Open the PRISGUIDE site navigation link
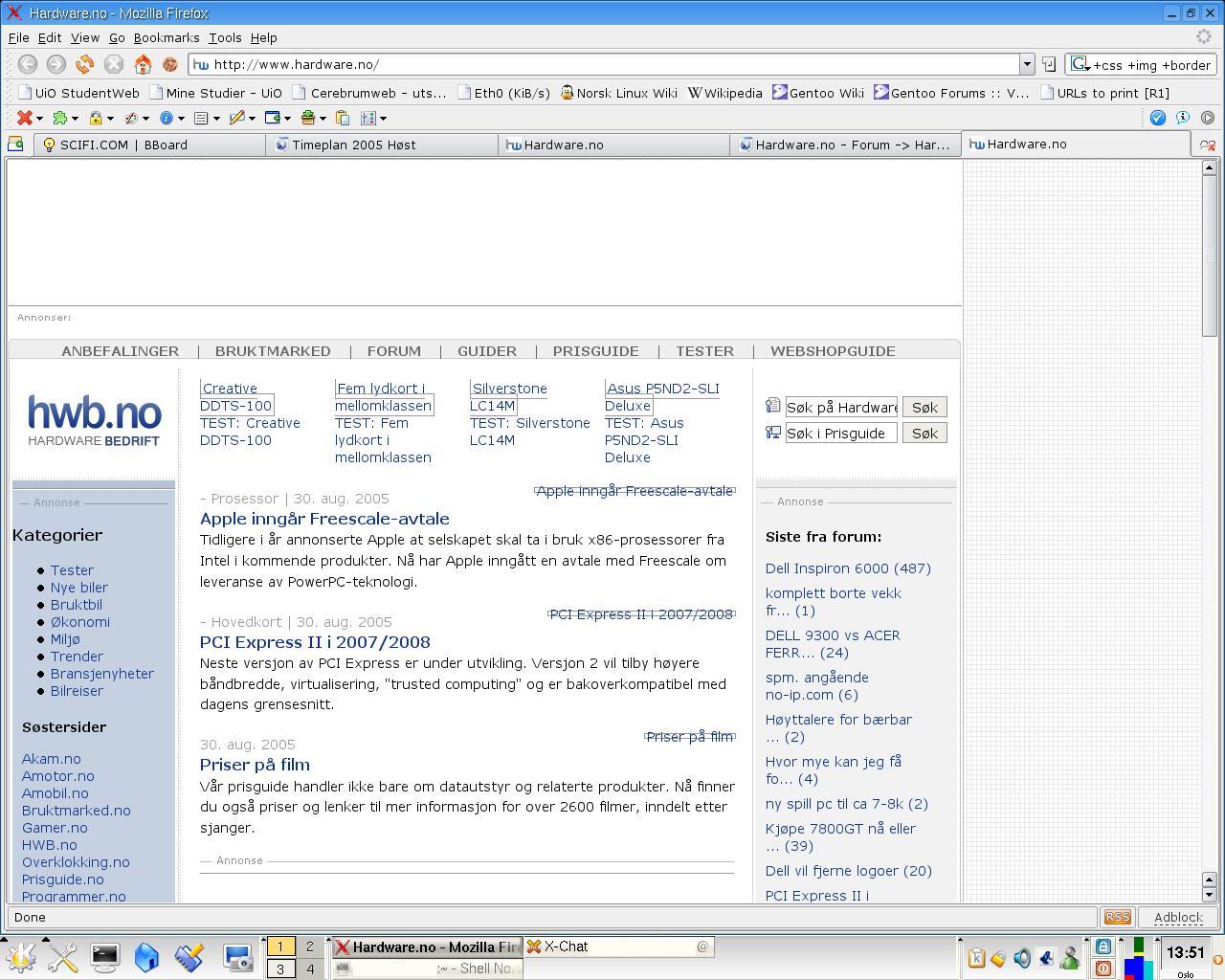Image resolution: width=1225 pixels, height=980 pixels. tap(595, 351)
